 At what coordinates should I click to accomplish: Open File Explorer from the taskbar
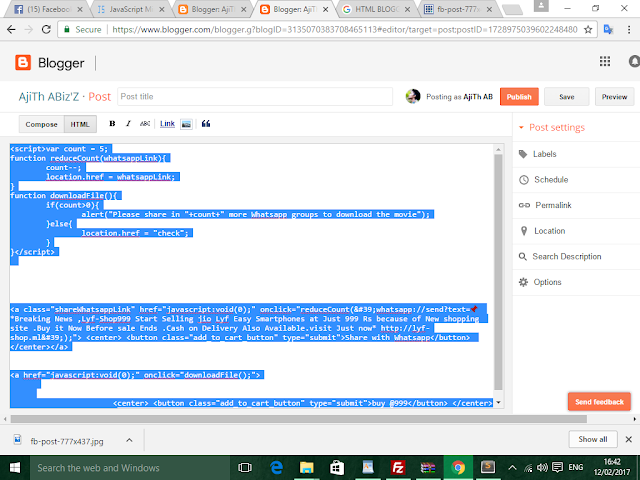point(306,468)
